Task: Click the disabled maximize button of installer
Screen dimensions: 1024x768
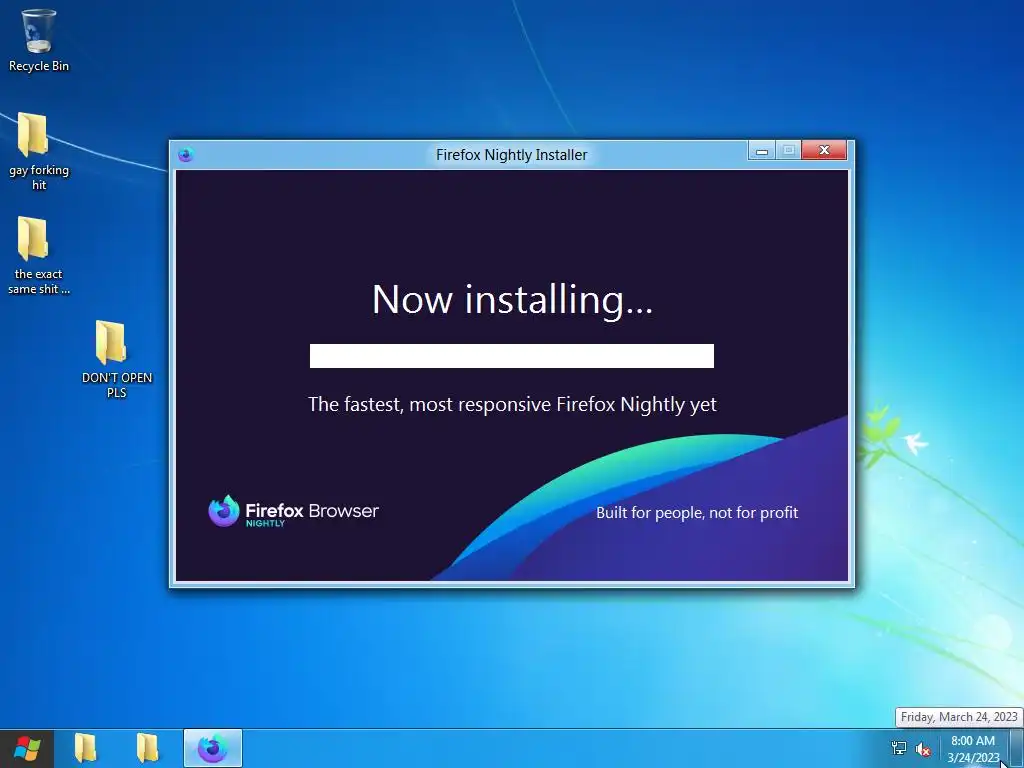Action: click(788, 151)
